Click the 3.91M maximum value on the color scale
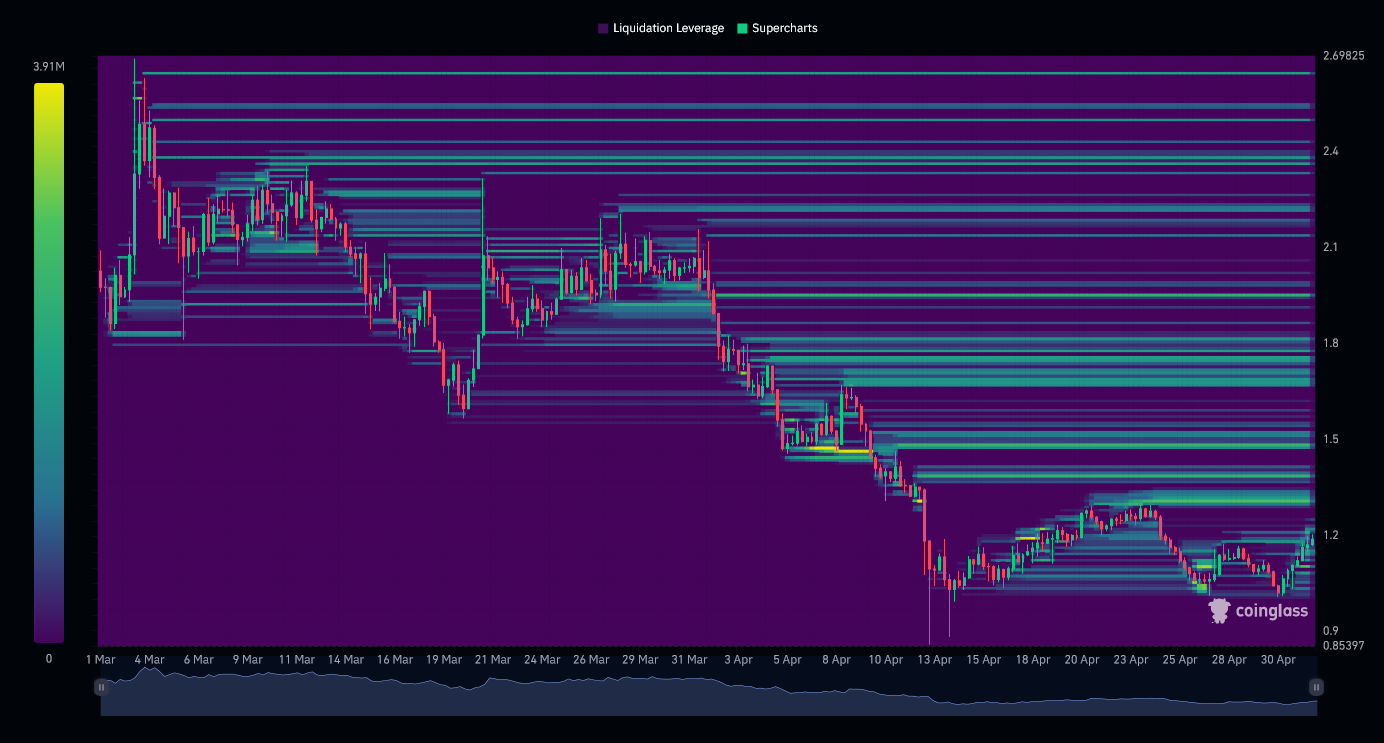The width and height of the screenshot is (1384, 743). click(x=49, y=67)
